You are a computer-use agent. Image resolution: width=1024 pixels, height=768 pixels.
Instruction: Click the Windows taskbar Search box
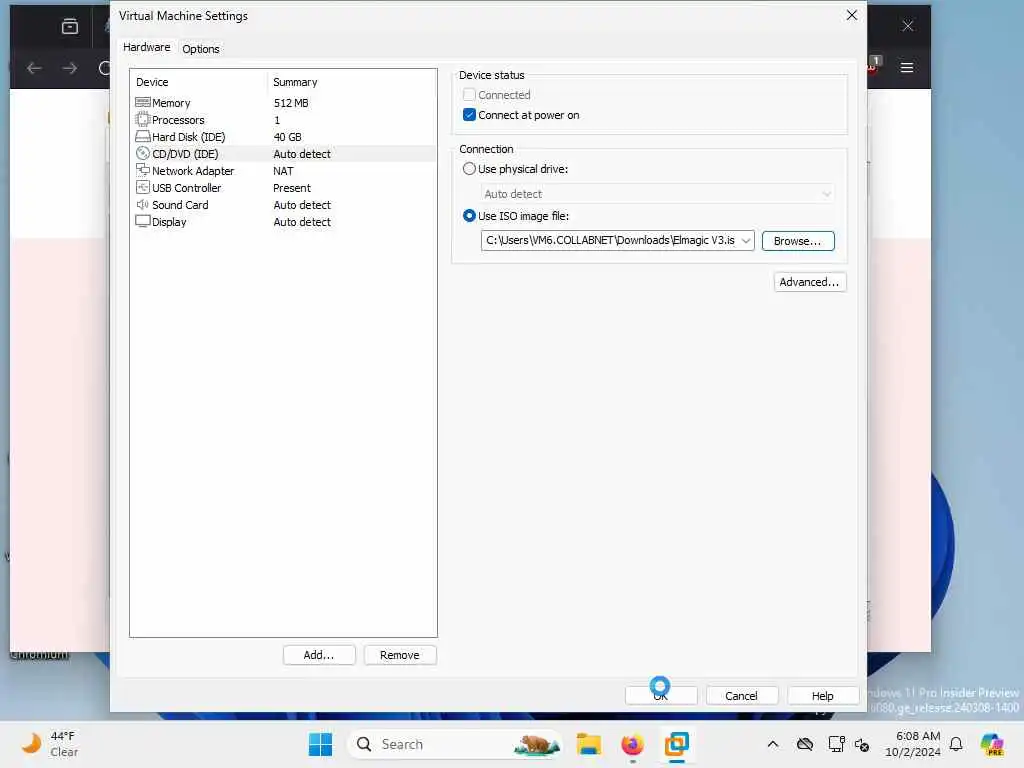[454, 744]
